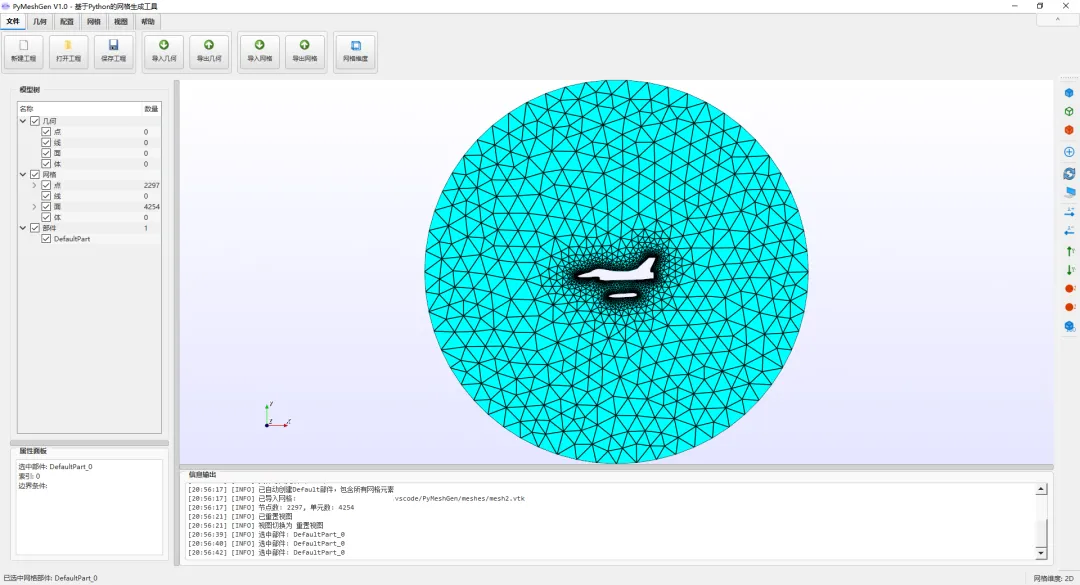
Task: Open the 几何 ribbon tab
Action: click(40, 21)
